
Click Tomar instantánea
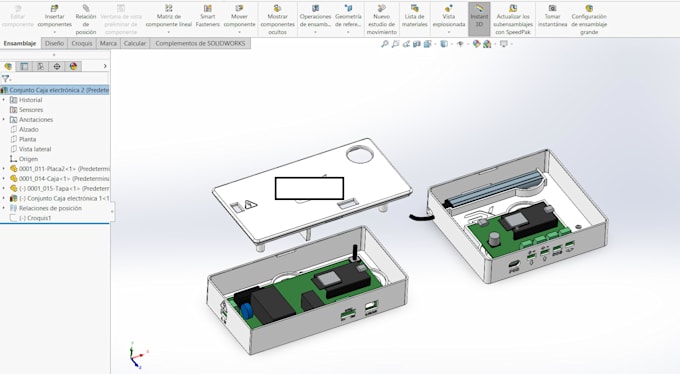pyautogui.click(x=552, y=16)
